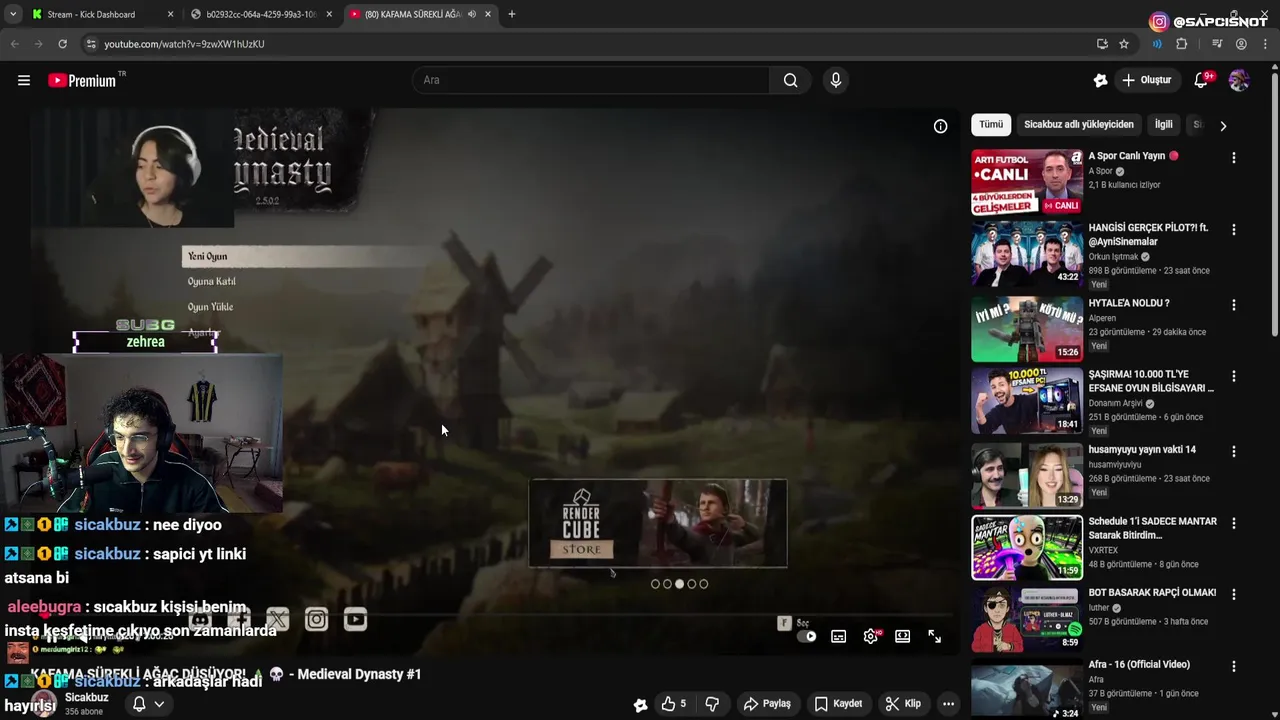This screenshot has height=720, width=1280.
Task: Open the Chrome extensions puzzle icon
Action: click(1182, 44)
